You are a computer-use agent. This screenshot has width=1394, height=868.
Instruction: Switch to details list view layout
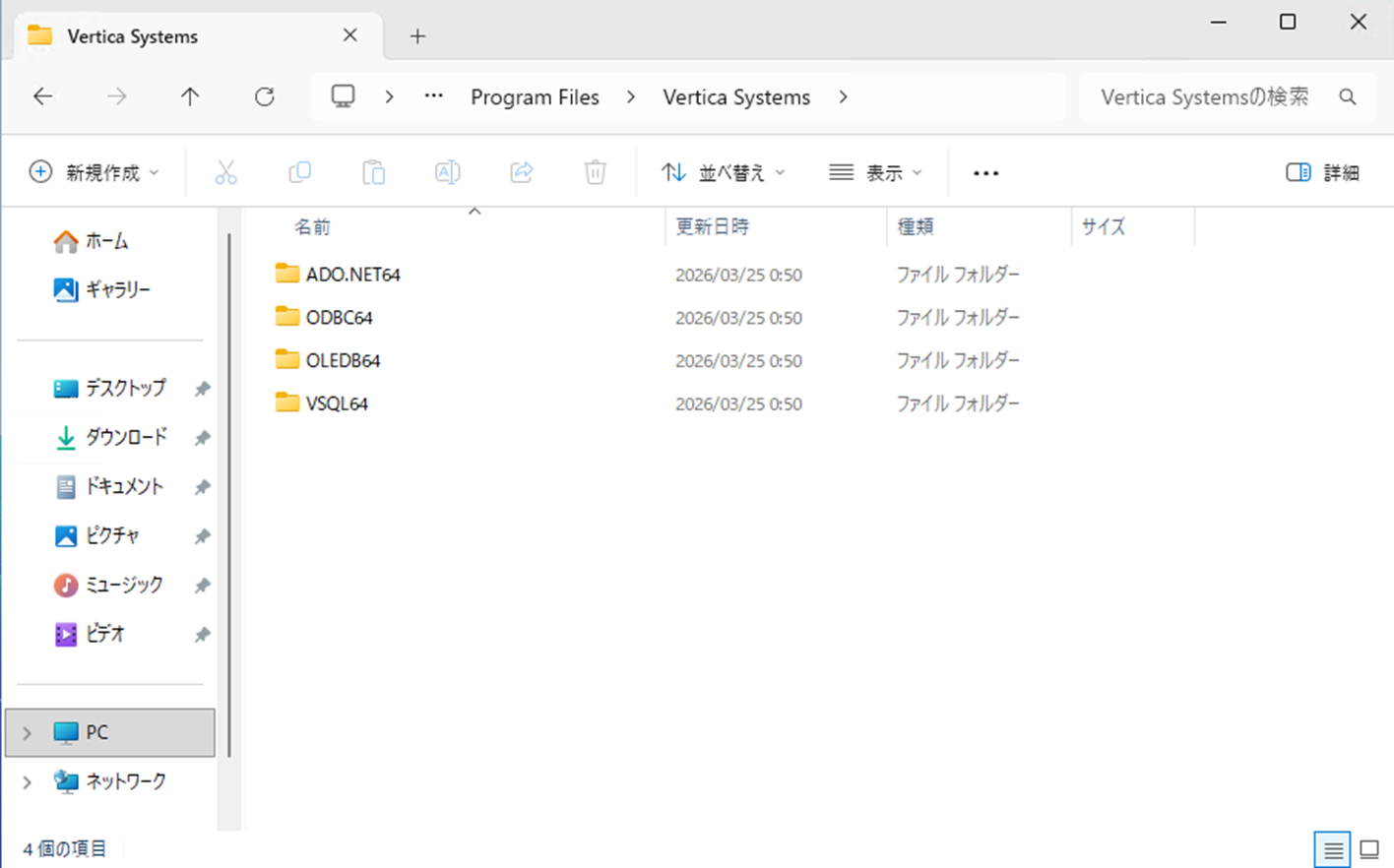1332,849
